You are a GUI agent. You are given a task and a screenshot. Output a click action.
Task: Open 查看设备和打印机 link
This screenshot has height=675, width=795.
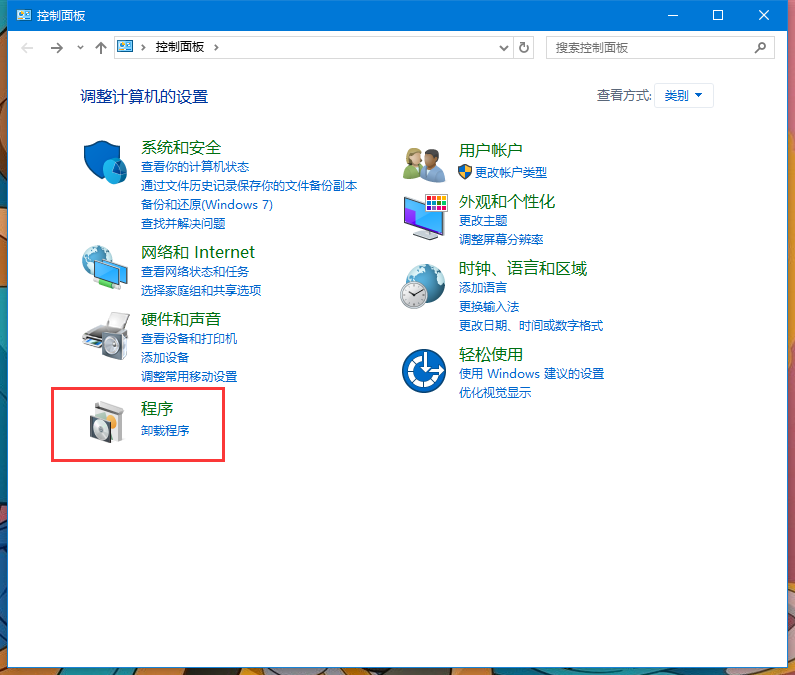coord(189,339)
